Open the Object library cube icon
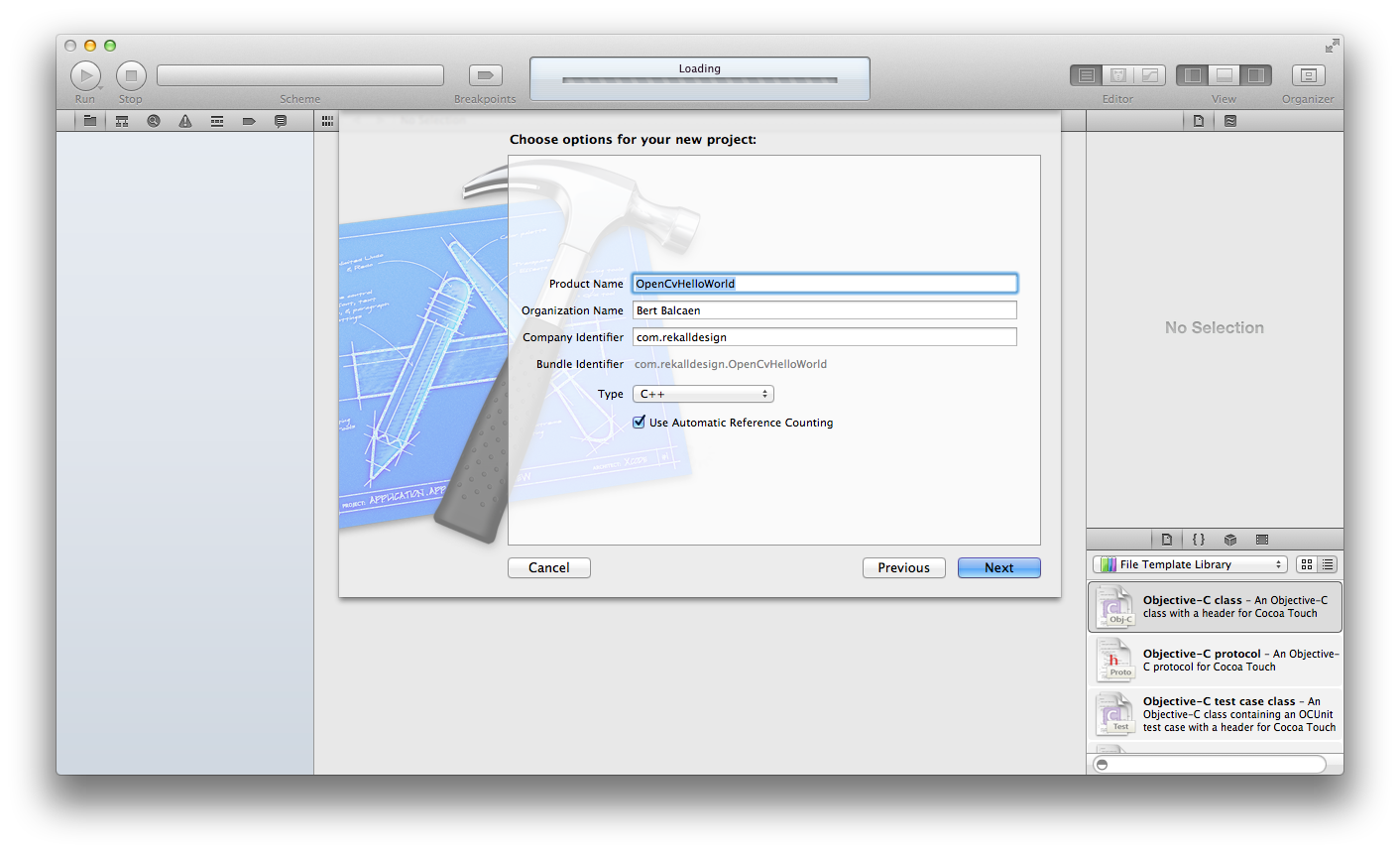The image size is (1400, 853). tap(1230, 540)
